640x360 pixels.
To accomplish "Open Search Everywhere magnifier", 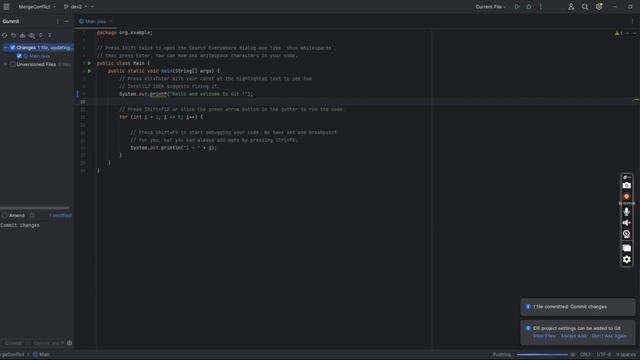I will pyautogui.click(x=585, y=7).
